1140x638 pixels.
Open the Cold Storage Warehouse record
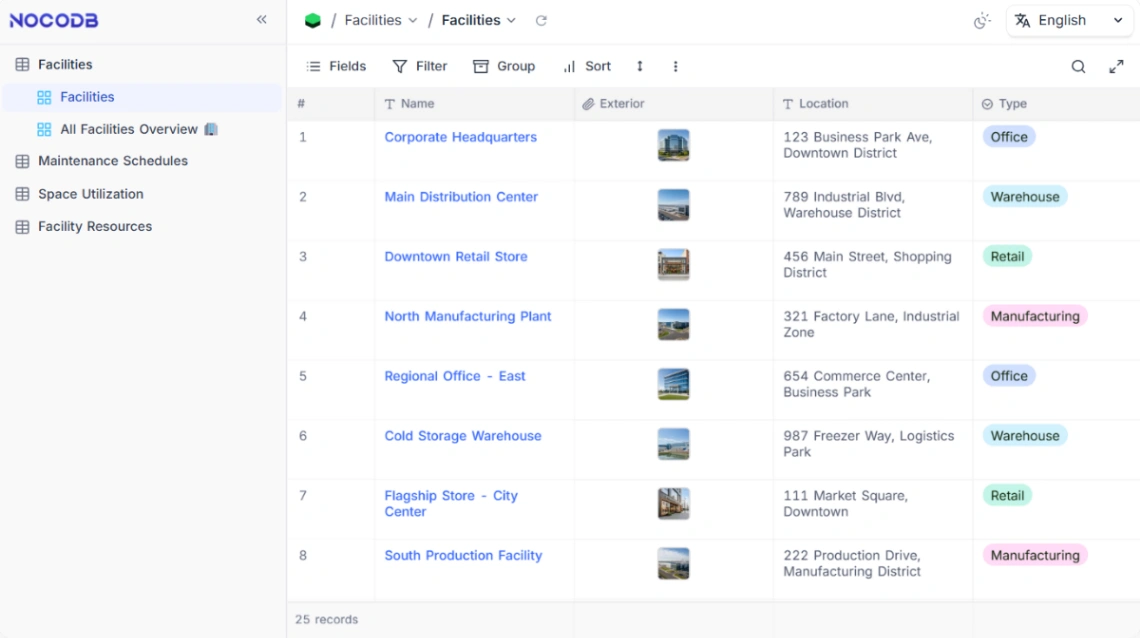point(462,436)
